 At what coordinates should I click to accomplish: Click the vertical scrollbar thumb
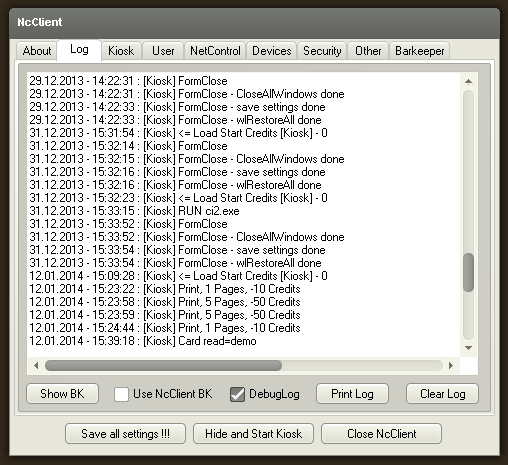468,272
